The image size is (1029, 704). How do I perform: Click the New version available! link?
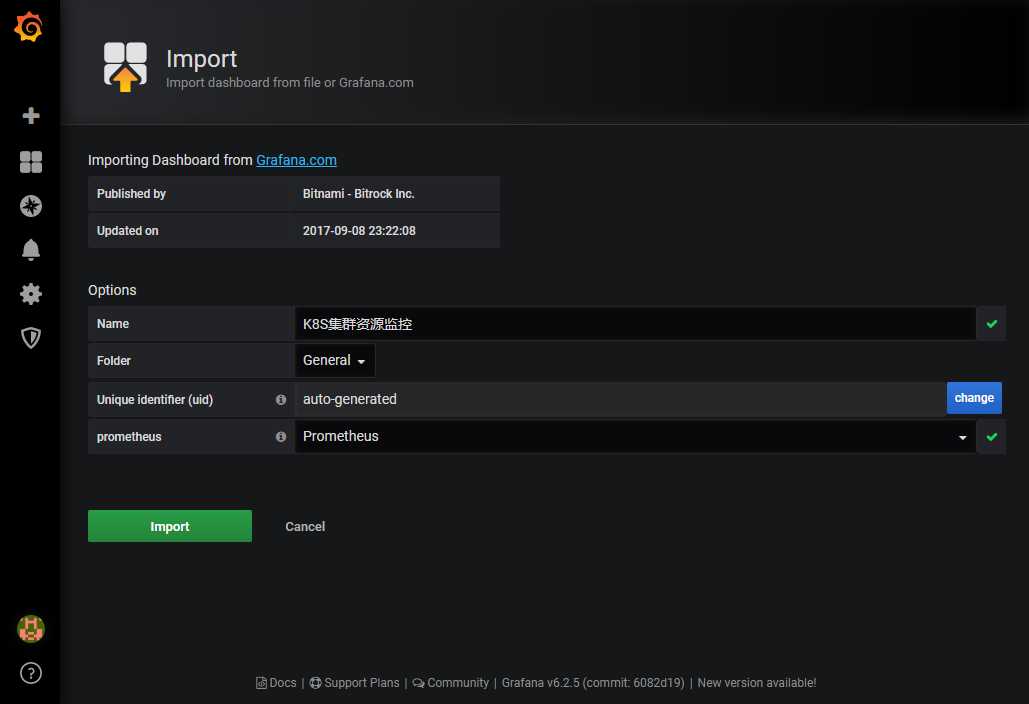(x=757, y=683)
